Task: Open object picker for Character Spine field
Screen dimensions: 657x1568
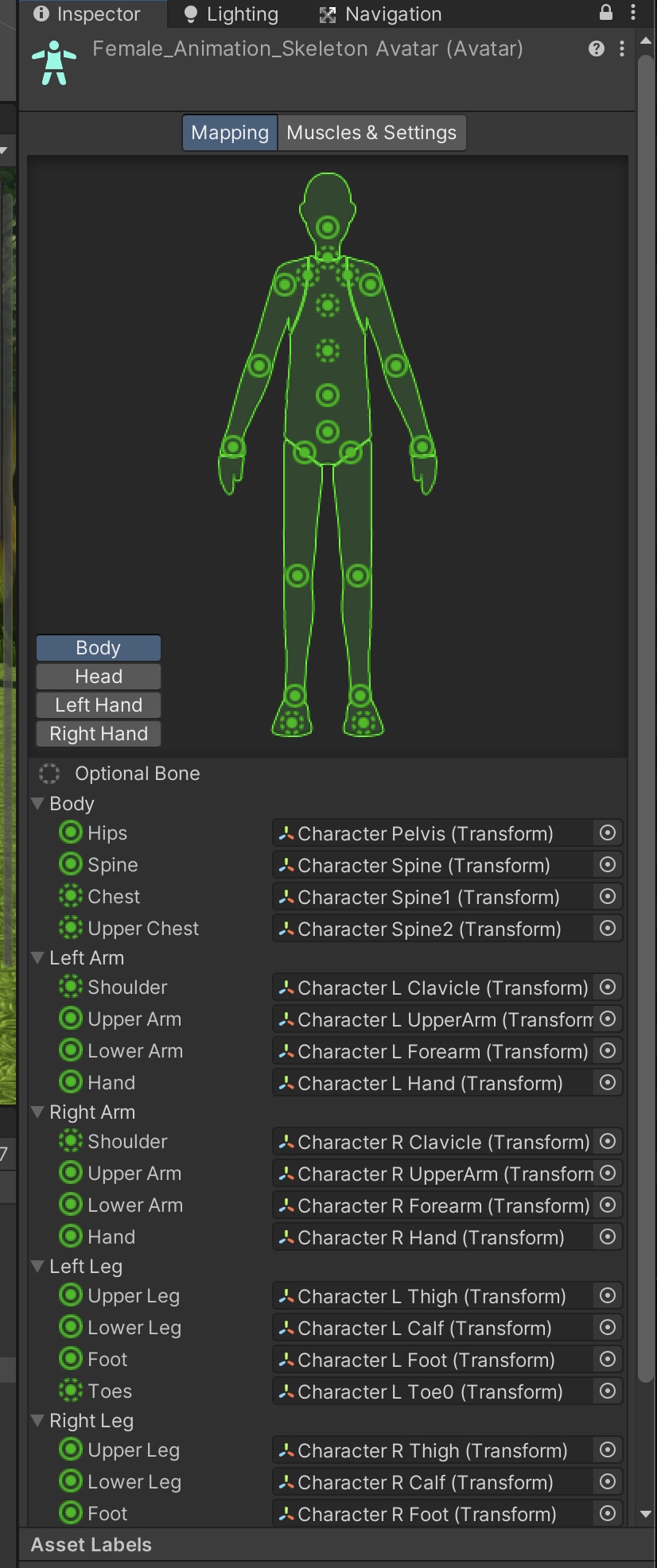Action: [x=608, y=865]
